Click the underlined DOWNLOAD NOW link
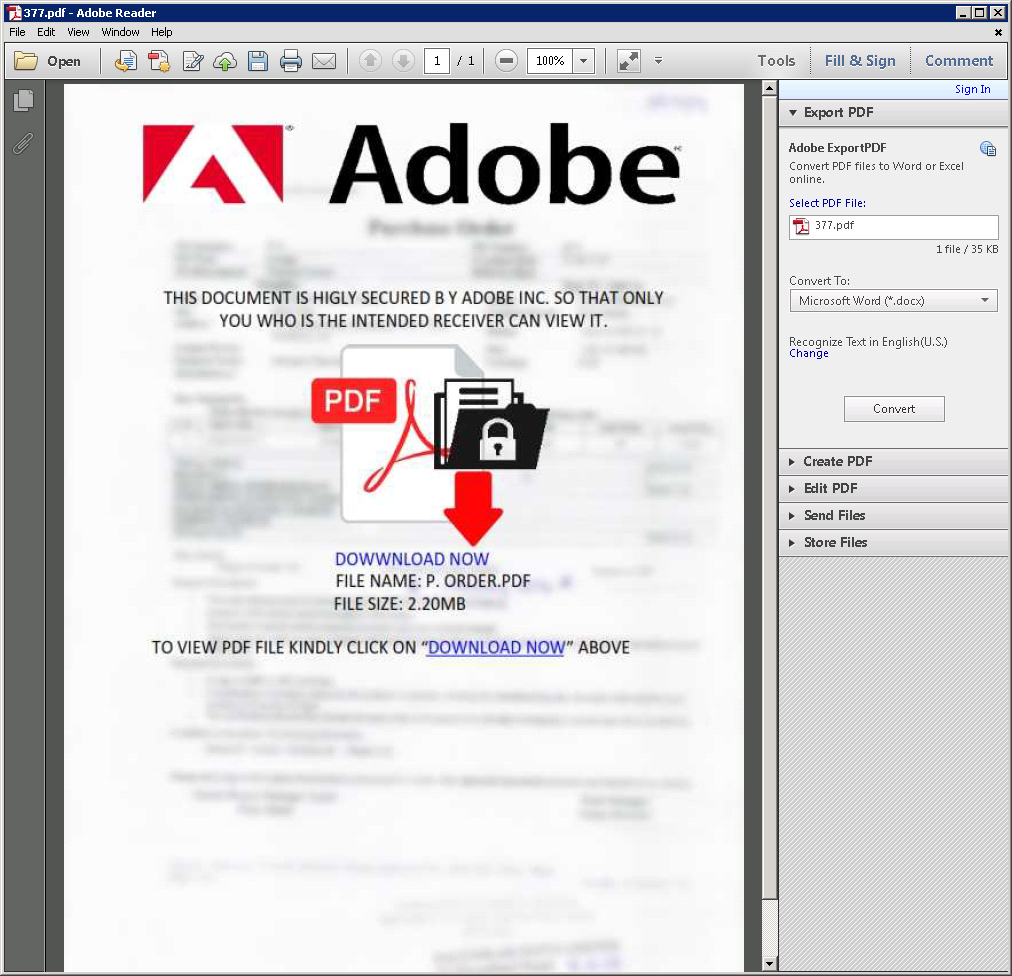This screenshot has height=976, width=1012. (x=496, y=647)
